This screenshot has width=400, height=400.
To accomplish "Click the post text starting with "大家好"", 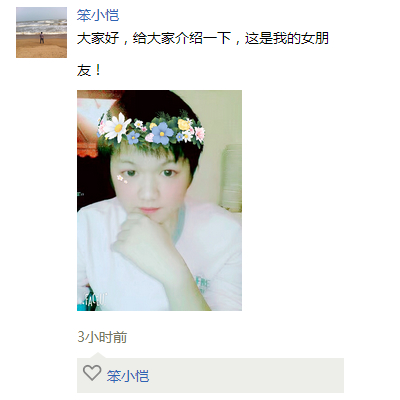I will pyautogui.click(x=203, y=38).
